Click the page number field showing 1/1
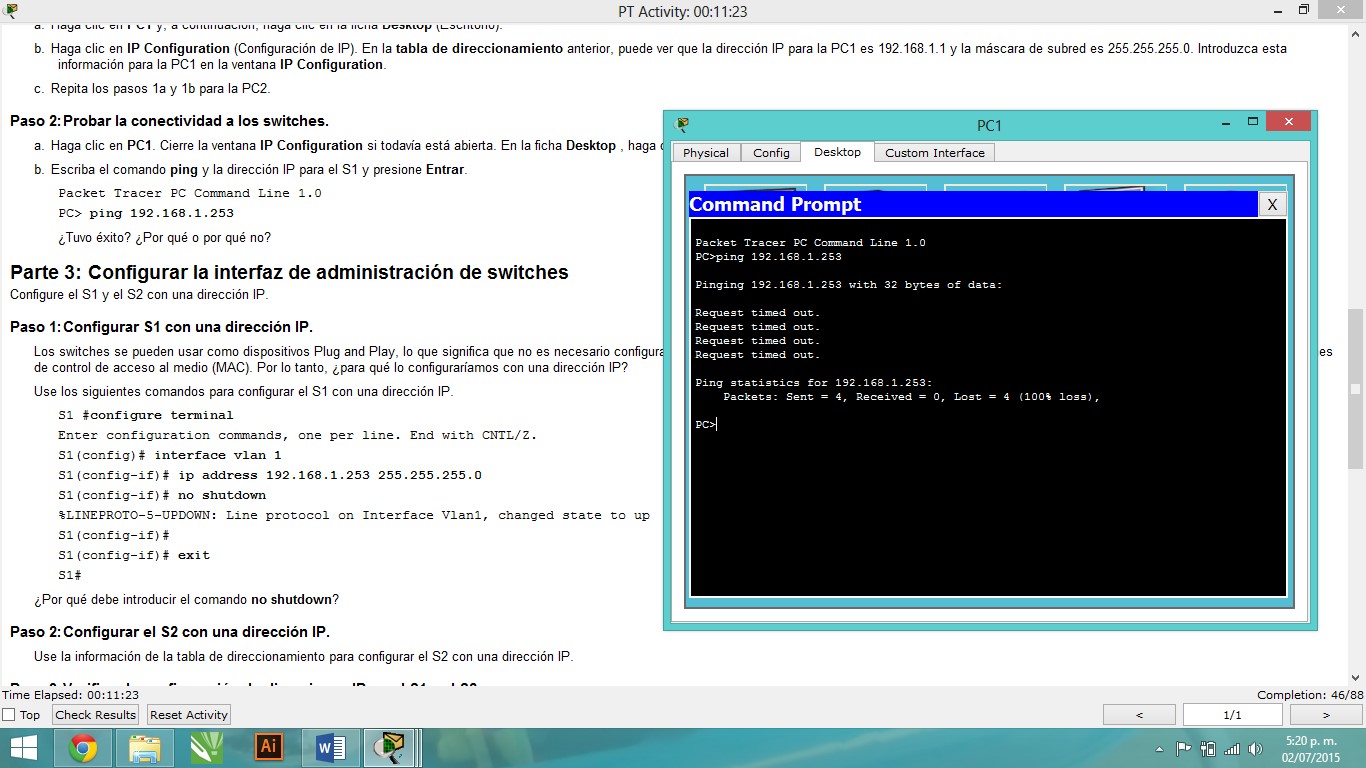The image size is (1366, 768). tap(1232, 714)
